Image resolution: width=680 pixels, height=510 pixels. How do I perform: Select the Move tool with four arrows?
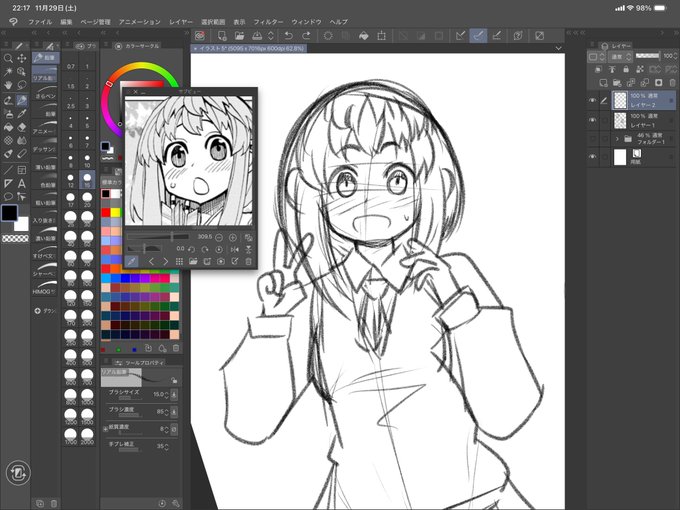[21, 58]
